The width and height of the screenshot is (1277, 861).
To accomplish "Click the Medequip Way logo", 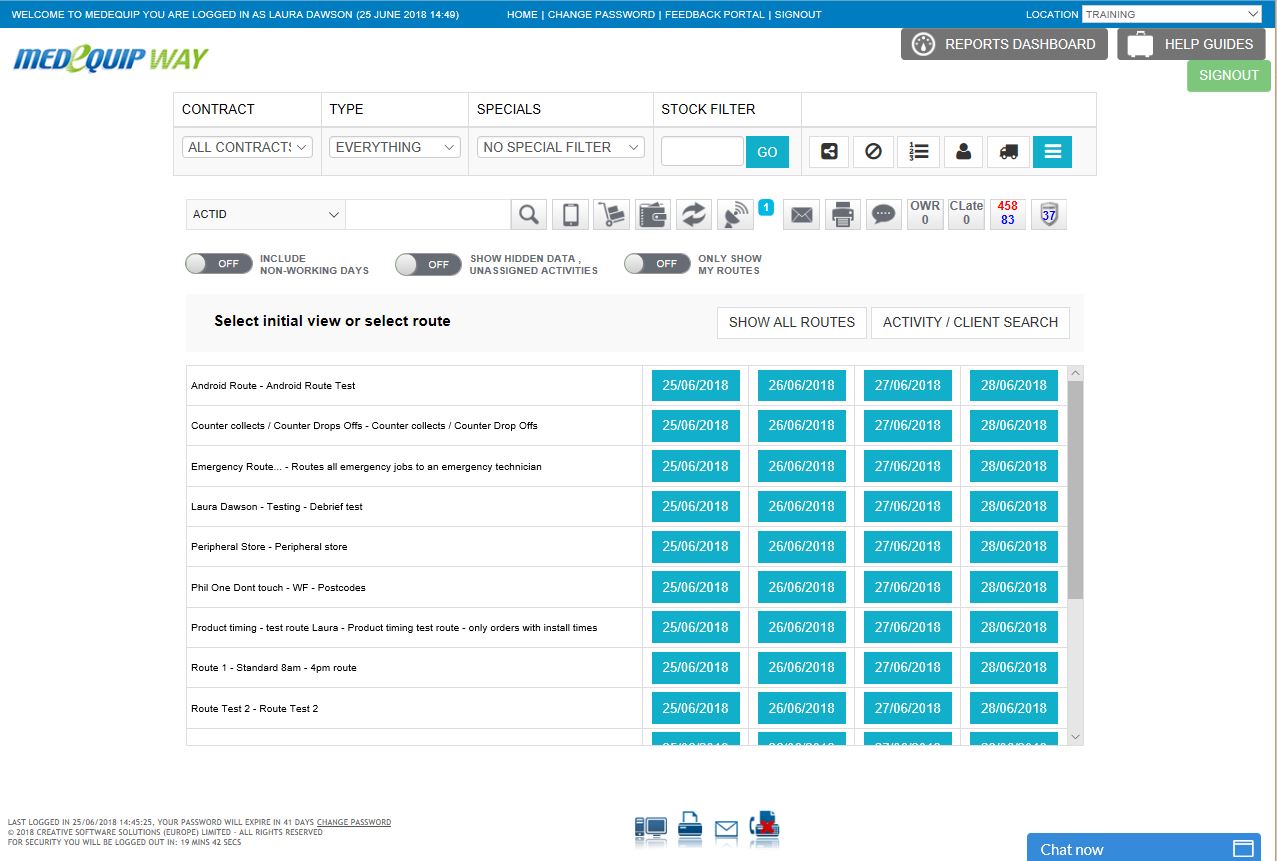I will point(111,59).
